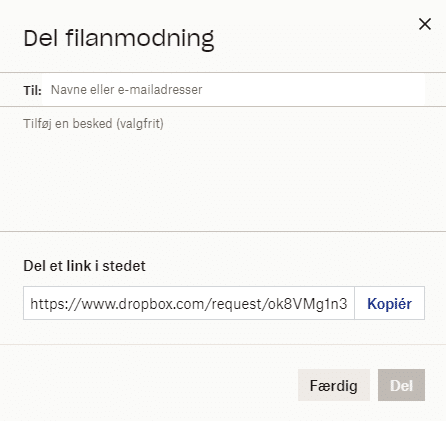Click the greyed-out Del button
This screenshot has width=446, height=421.
coord(401,385)
